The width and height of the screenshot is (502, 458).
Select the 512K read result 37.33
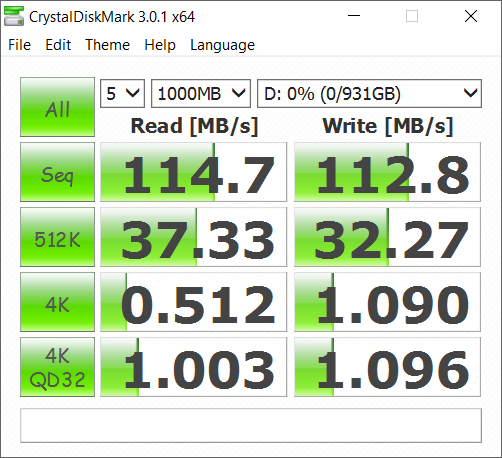click(x=193, y=237)
